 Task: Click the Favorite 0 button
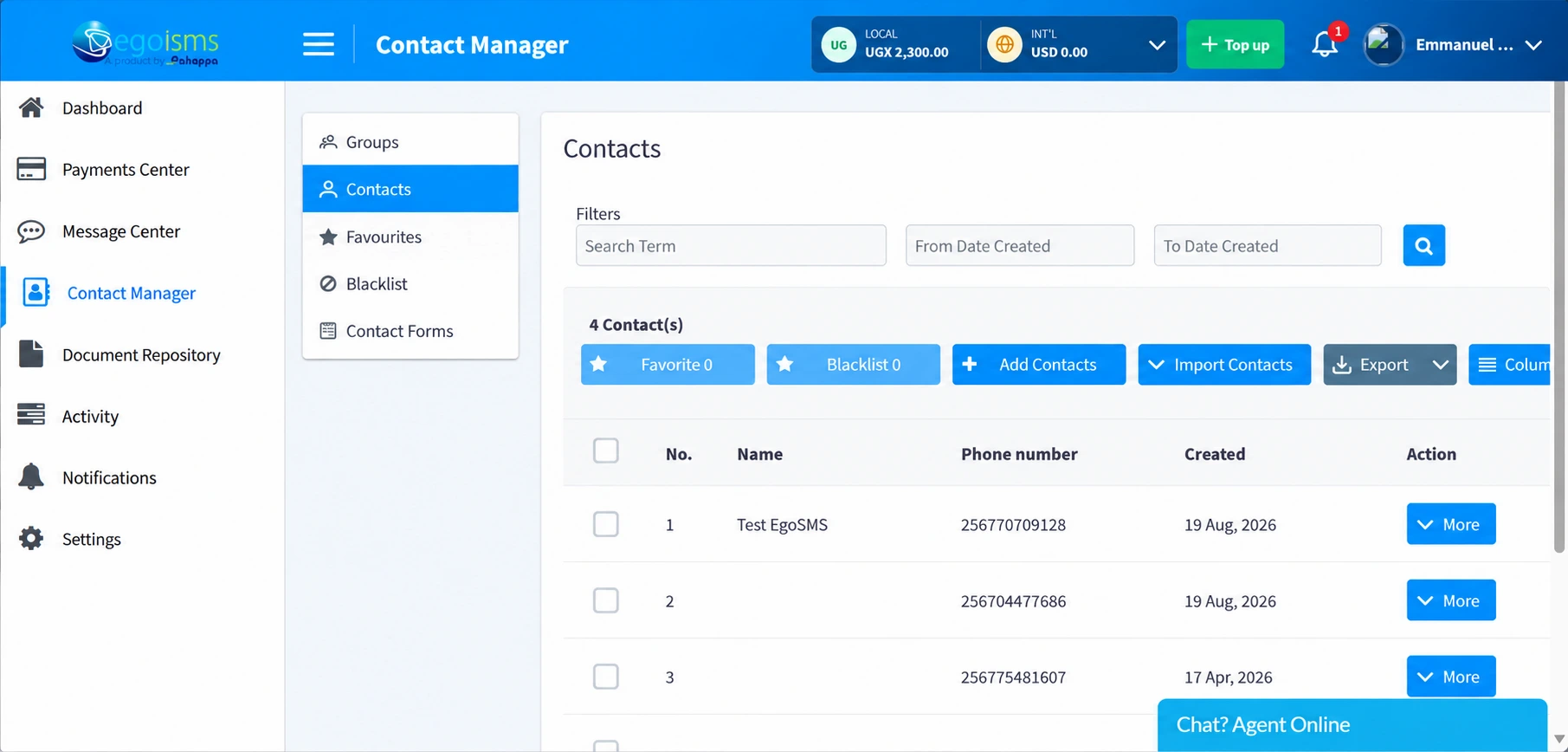click(x=668, y=365)
